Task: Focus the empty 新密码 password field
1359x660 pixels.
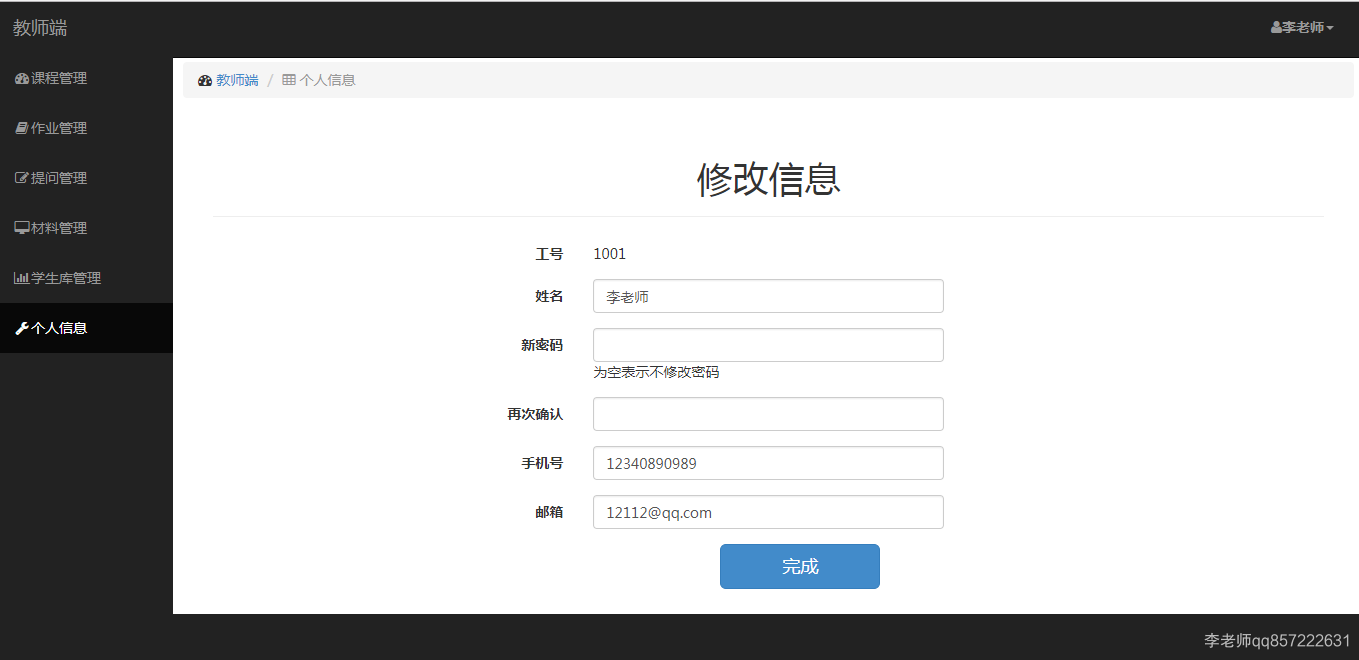Action: pos(768,344)
